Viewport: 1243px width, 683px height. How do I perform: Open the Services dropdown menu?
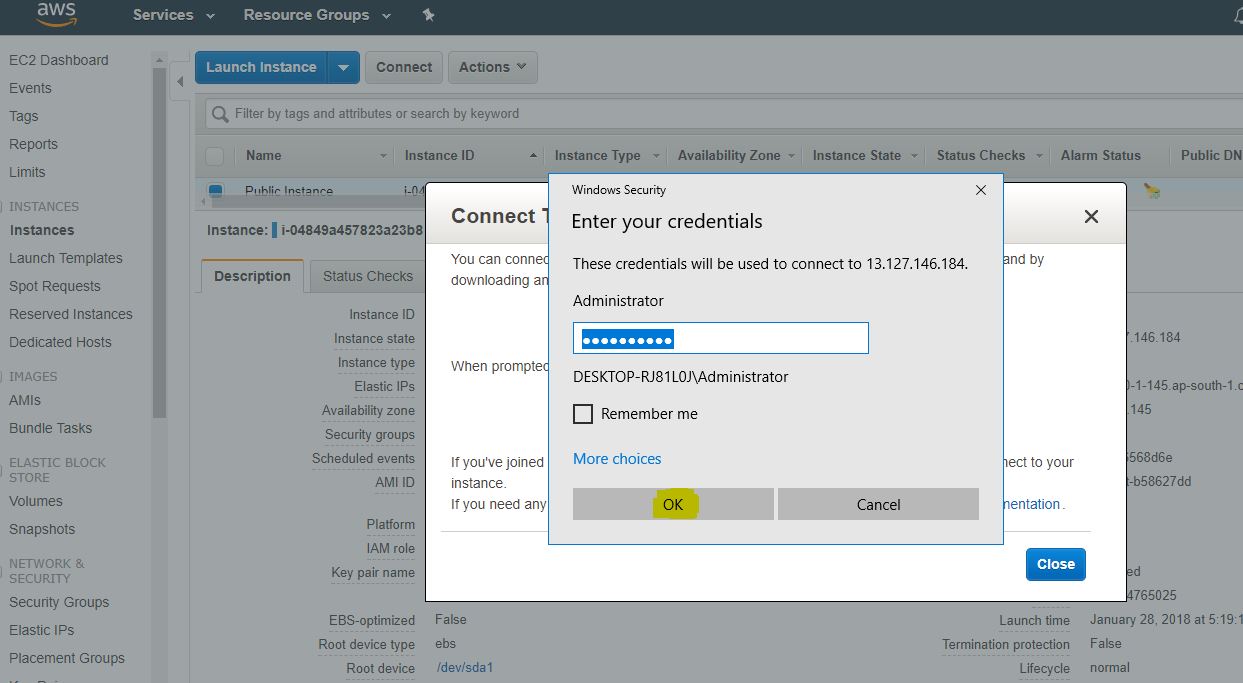pos(173,15)
